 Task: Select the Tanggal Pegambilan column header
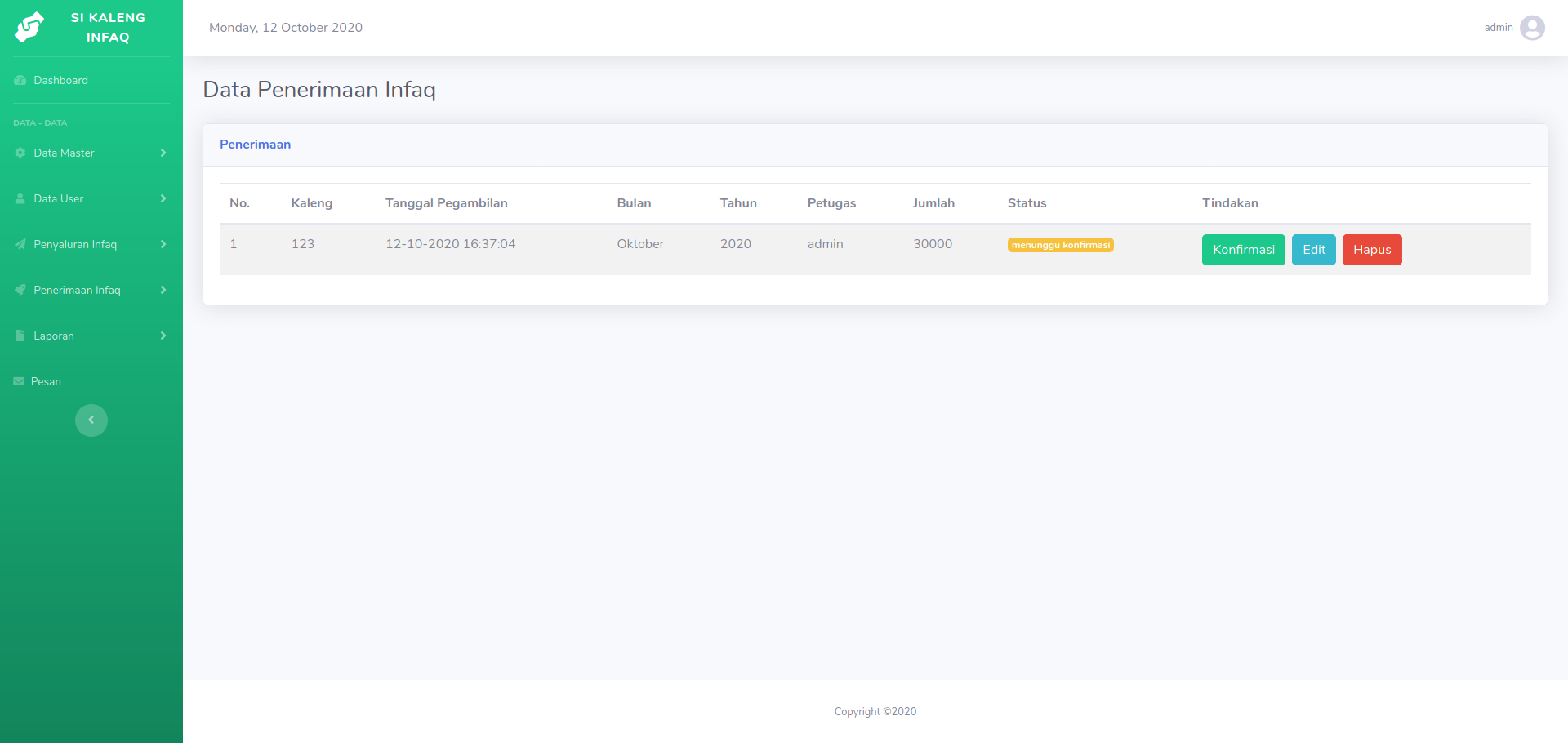click(447, 202)
